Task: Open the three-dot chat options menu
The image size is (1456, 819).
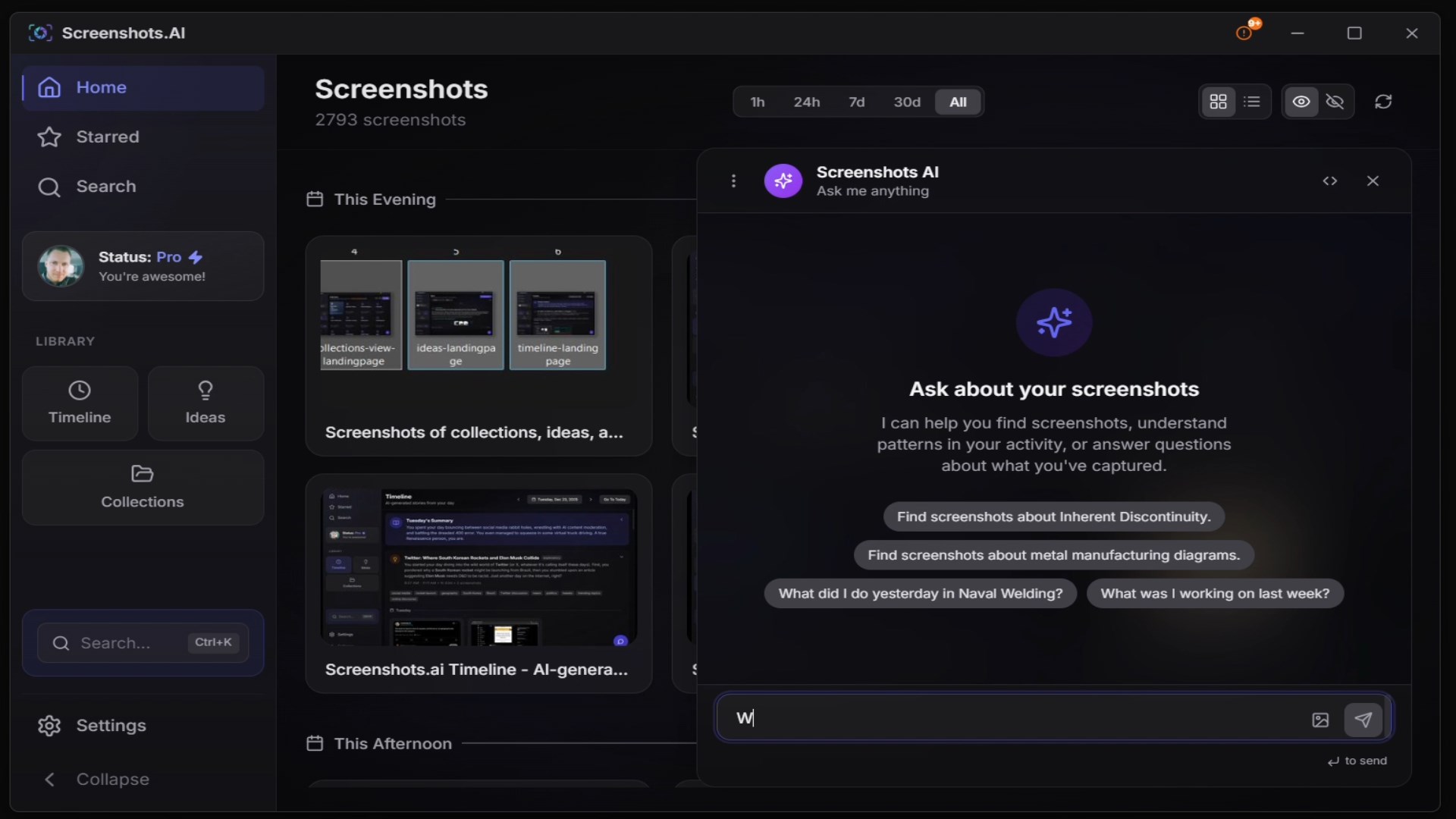Action: [x=733, y=181]
